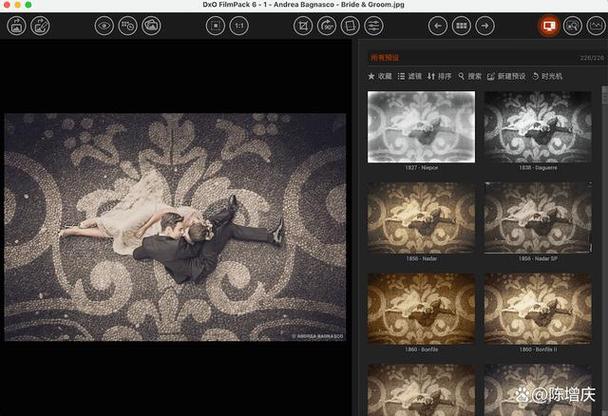This screenshot has width=608, height=416.
Task: Toggle the histogram panel icon
Action: tap(597, 26)
